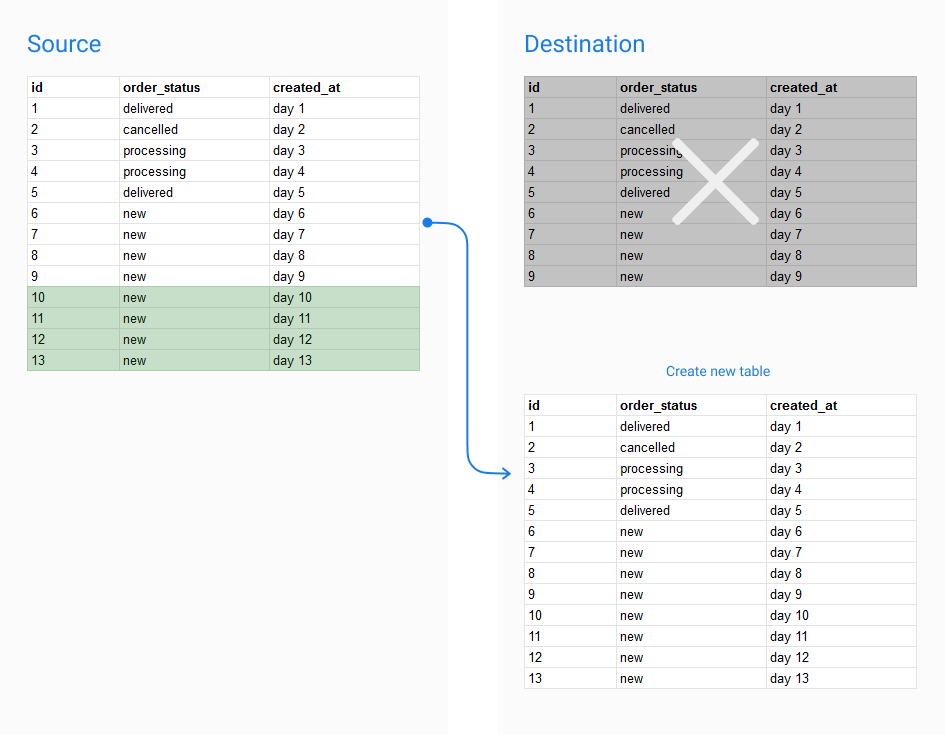The width and height of the screenshot is (945, 735).
Task: Select Source table created_at column header
Action: pyautogui.click(x=344, y=87)
